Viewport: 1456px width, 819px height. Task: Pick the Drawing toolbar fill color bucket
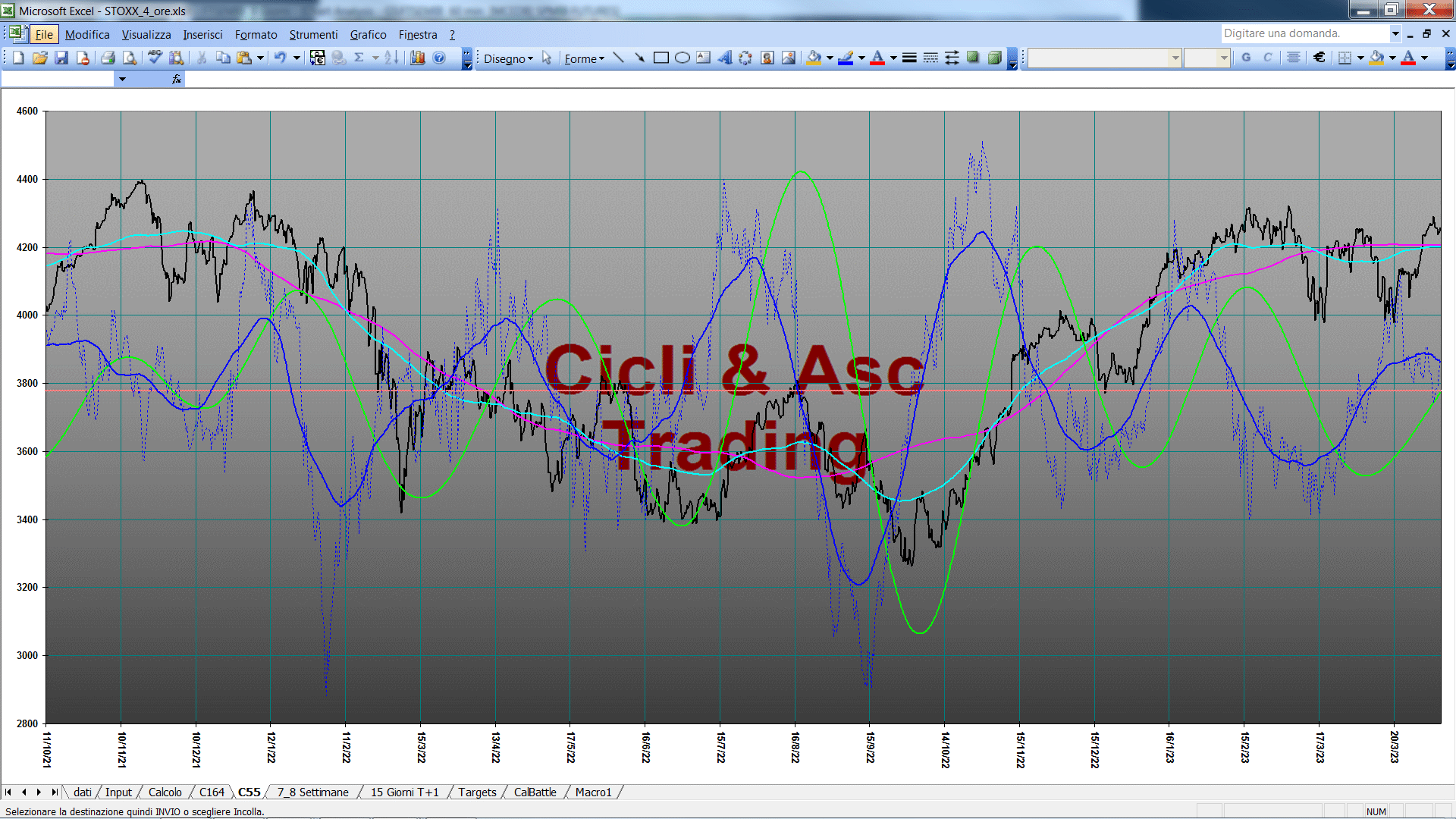pyautogui.click(x=814, y=58)
